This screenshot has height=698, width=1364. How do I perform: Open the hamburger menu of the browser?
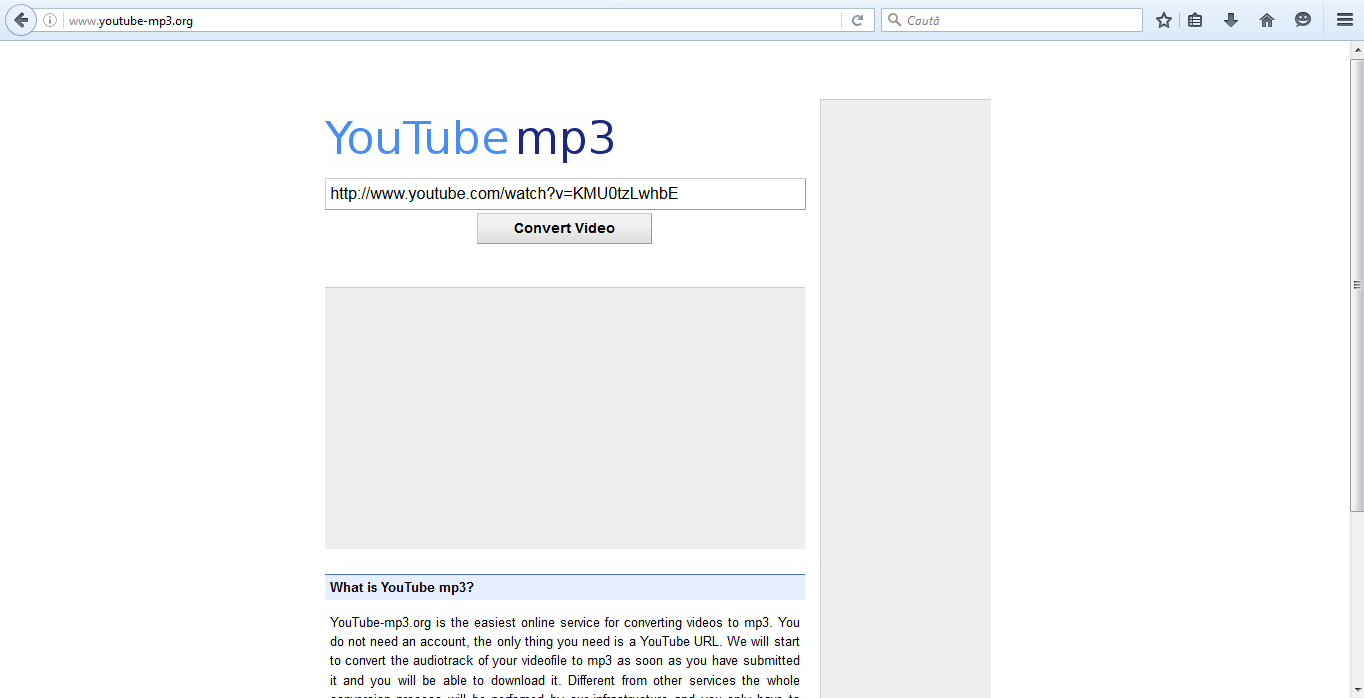point(1345,20)
